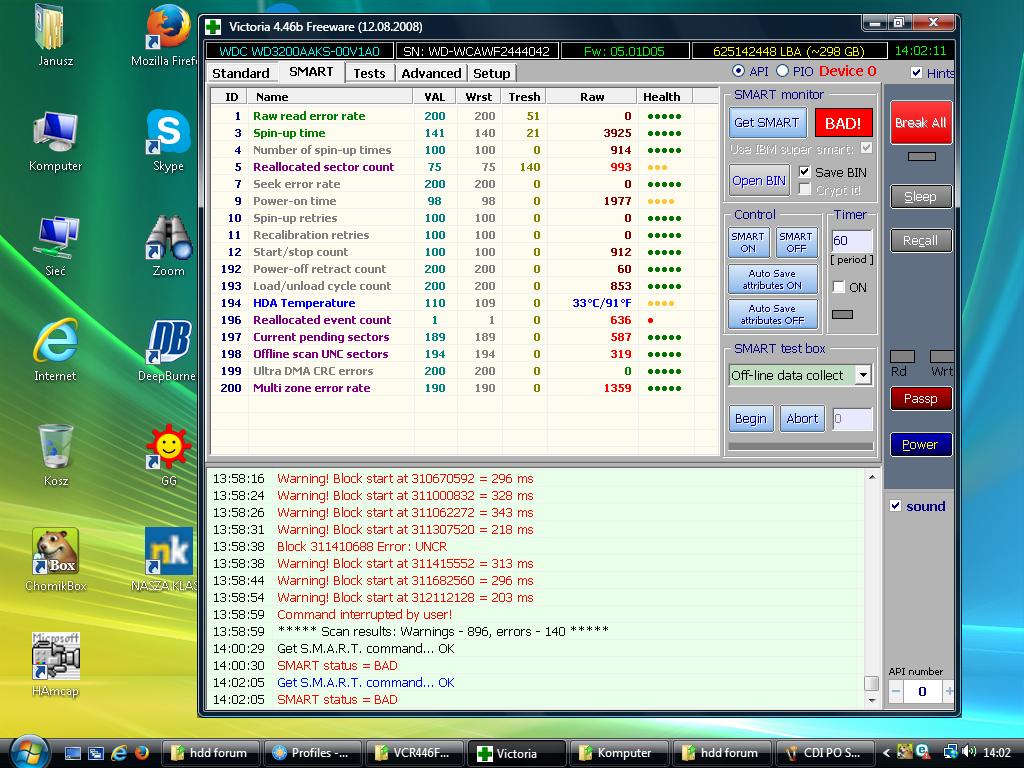
Task: Click the SMART ON button
Action: coord(748,242)
